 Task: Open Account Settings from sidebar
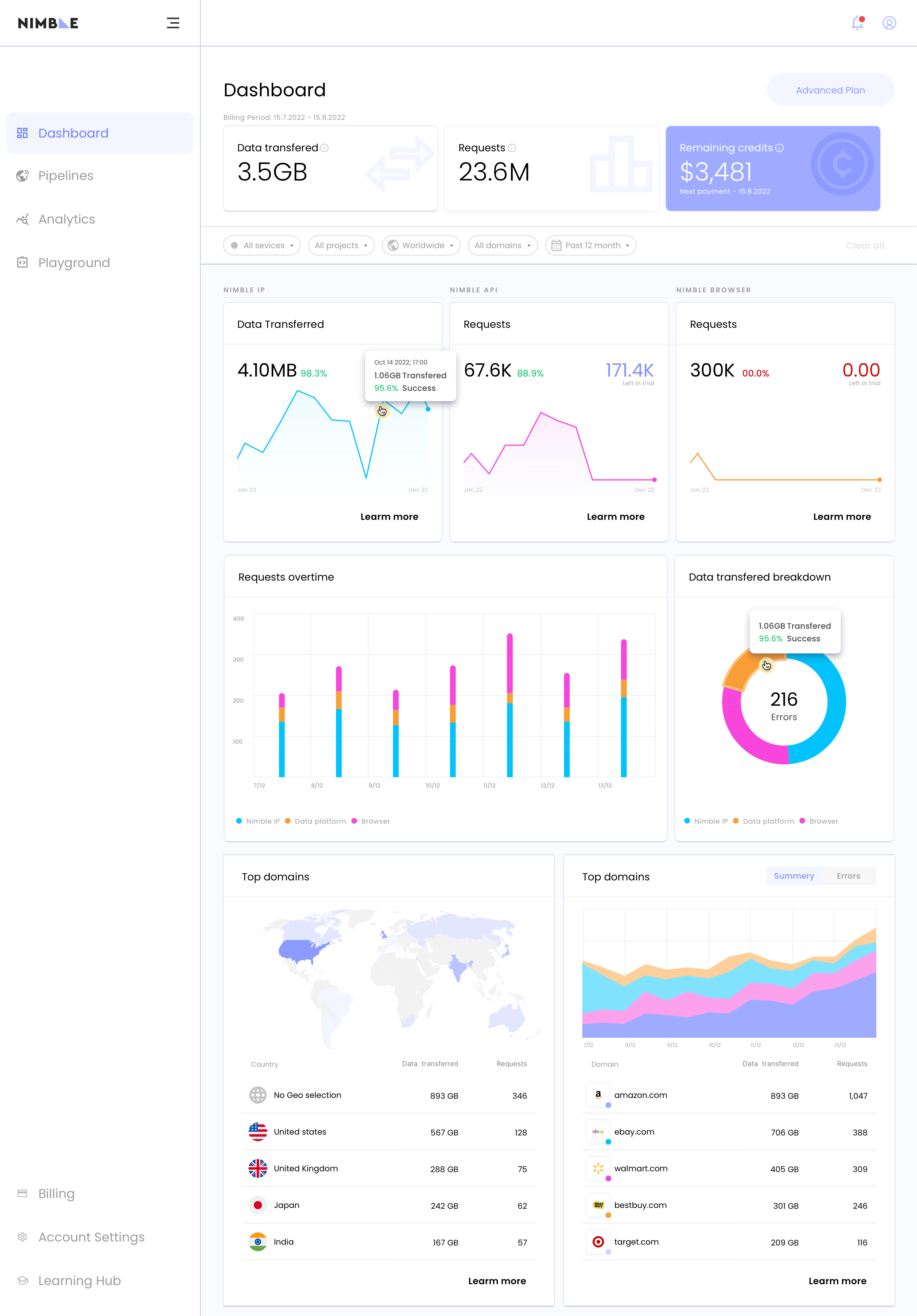(x=91, y=1237)
